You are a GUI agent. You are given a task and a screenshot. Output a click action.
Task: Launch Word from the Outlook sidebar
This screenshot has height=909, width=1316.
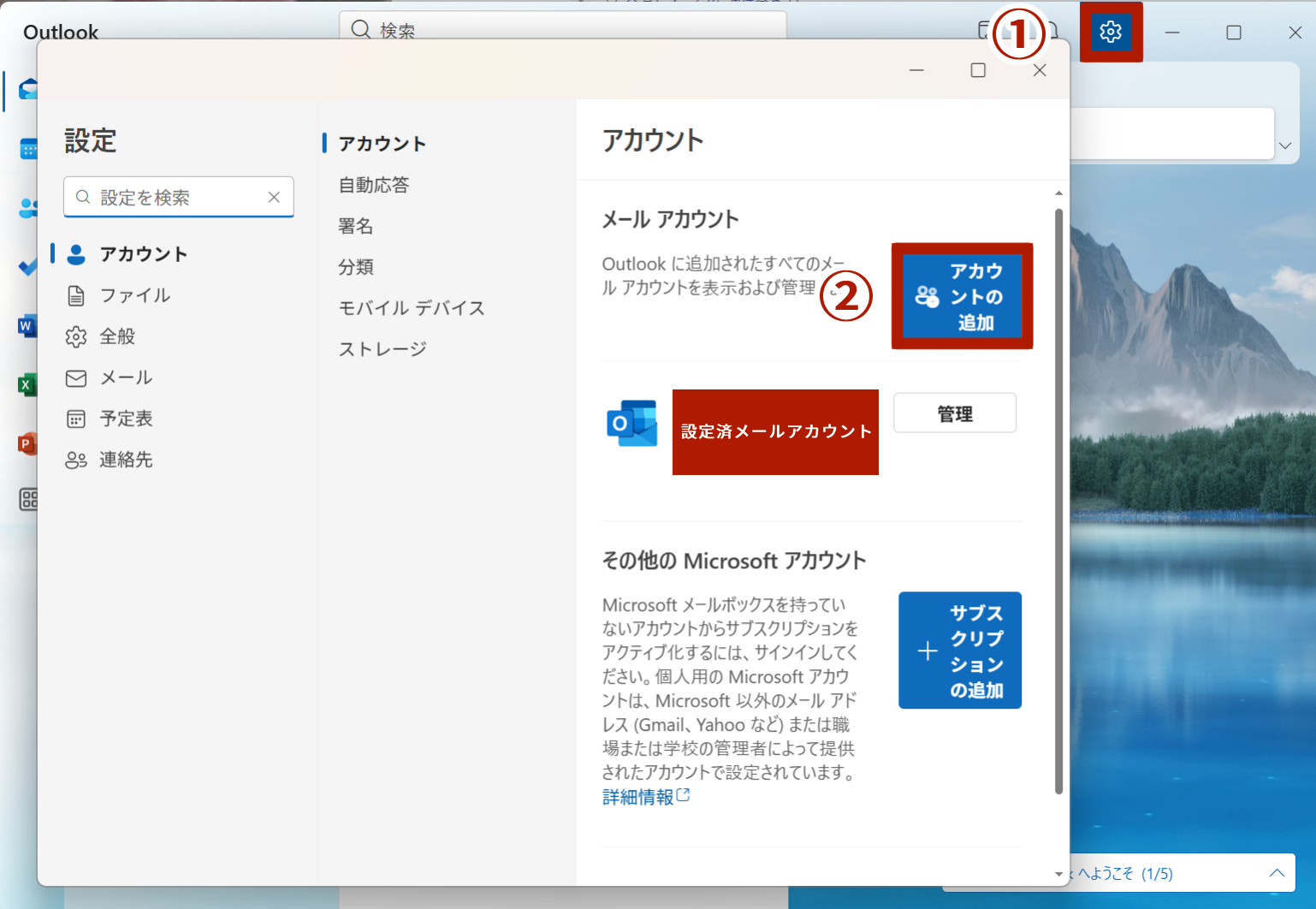[28, 325]
